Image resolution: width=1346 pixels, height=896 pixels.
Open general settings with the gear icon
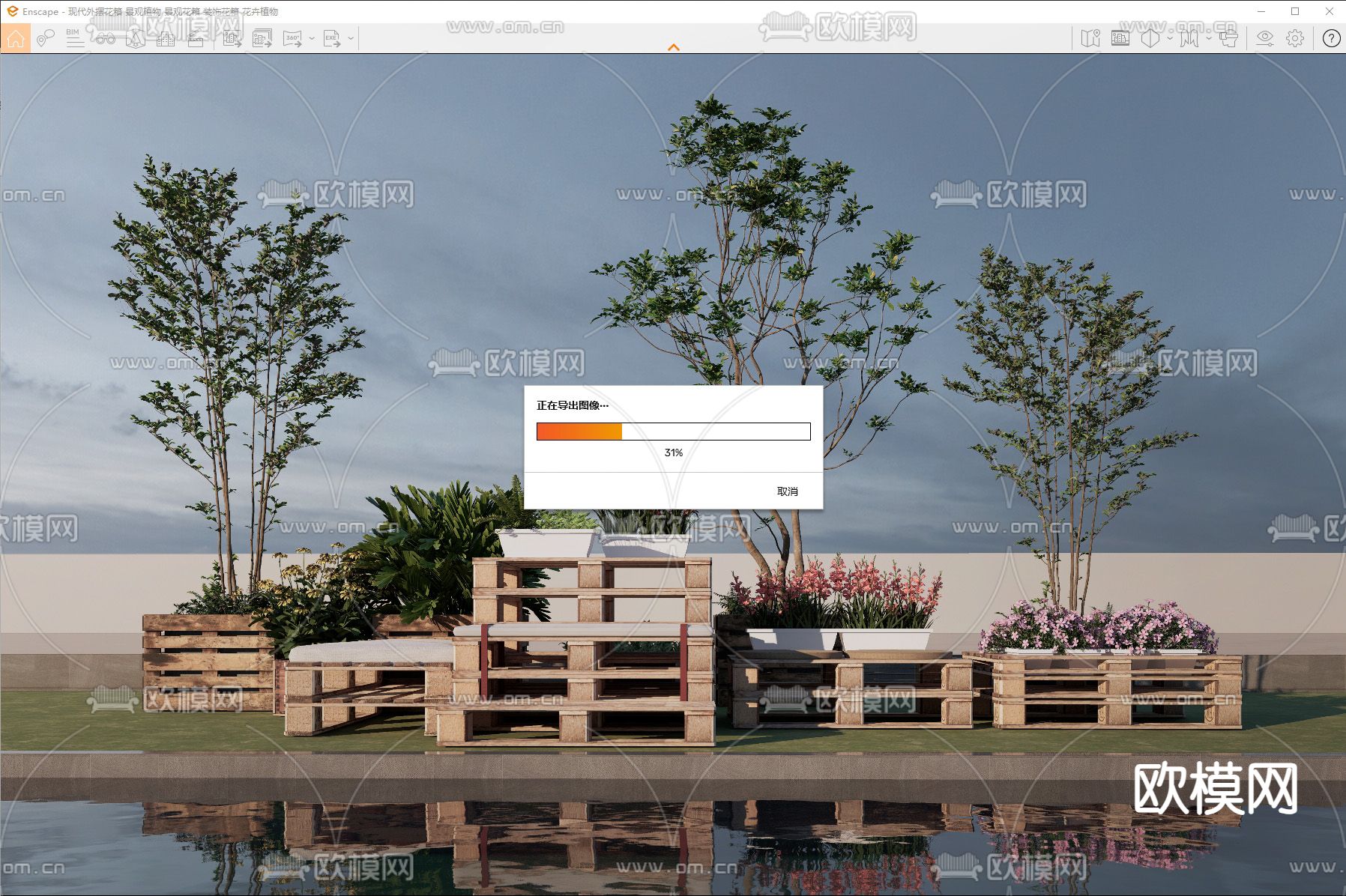[x=1295, y=38]
